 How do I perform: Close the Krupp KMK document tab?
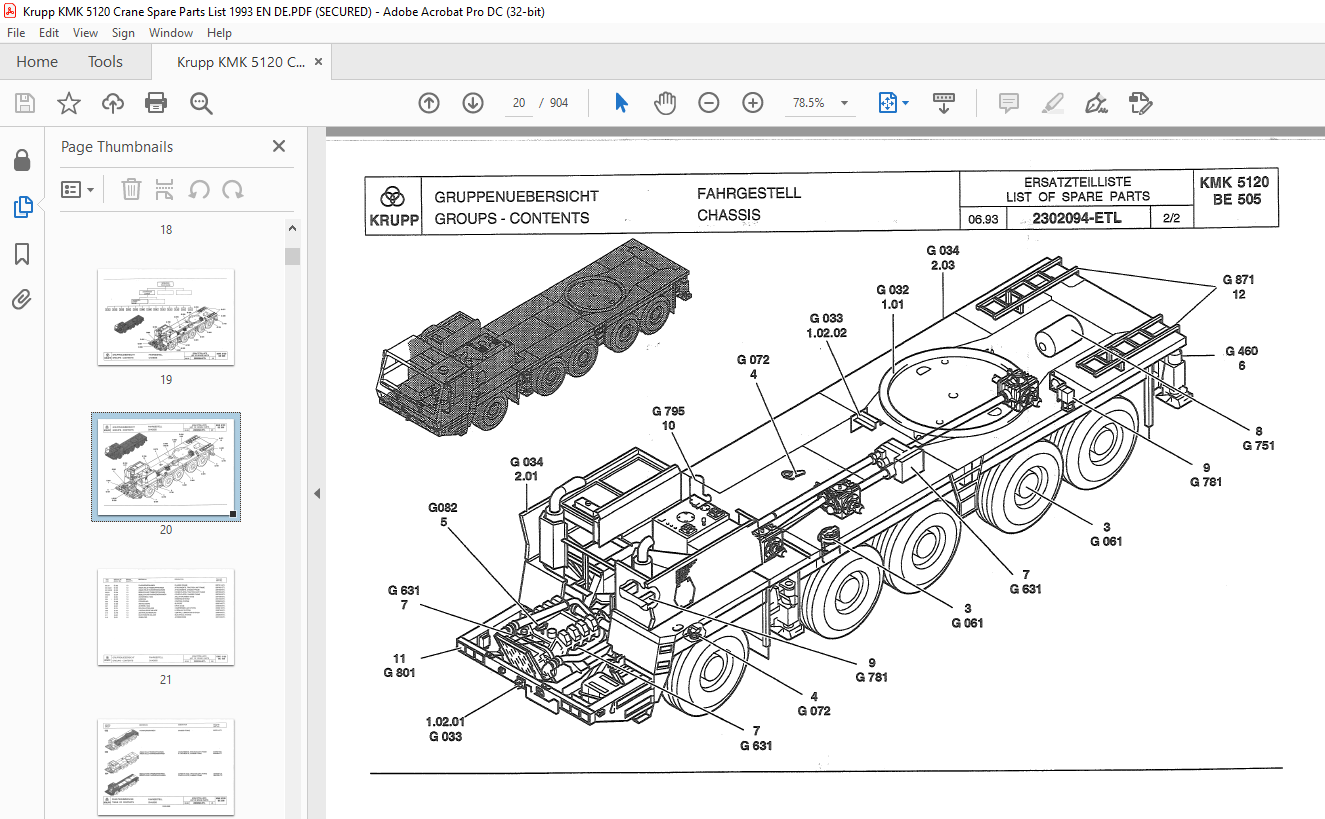(318, 62)
